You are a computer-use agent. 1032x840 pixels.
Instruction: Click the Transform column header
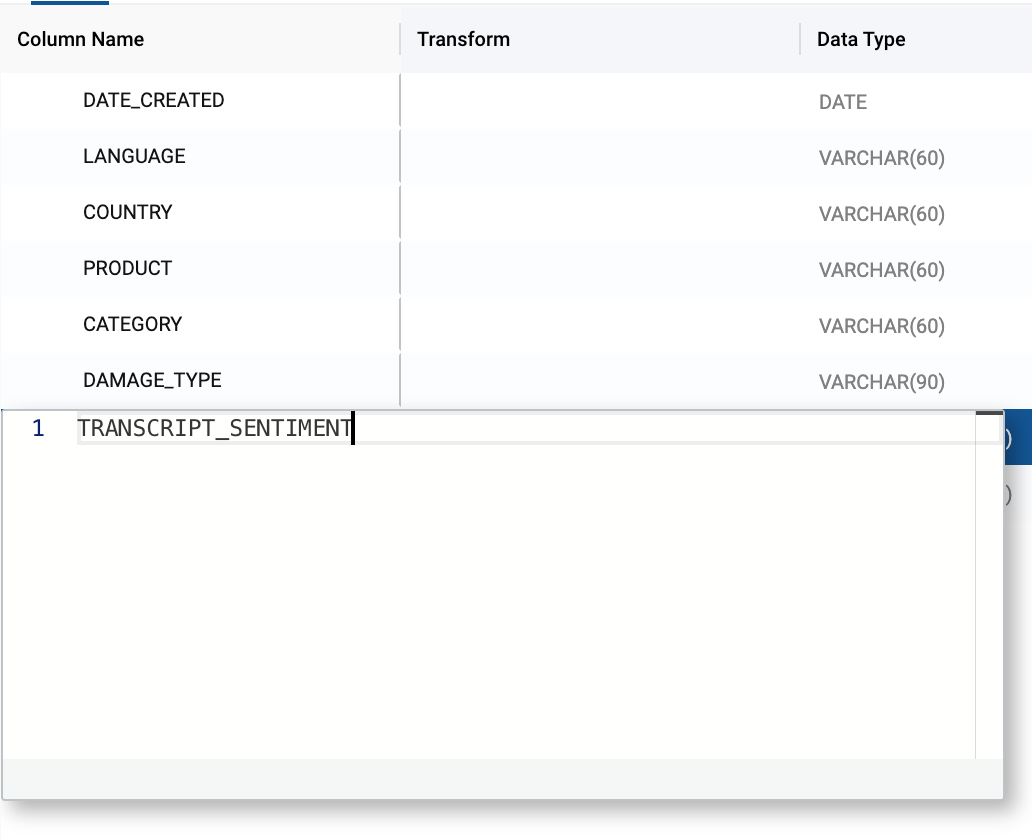pyautogui.click(x=464, y=40)
